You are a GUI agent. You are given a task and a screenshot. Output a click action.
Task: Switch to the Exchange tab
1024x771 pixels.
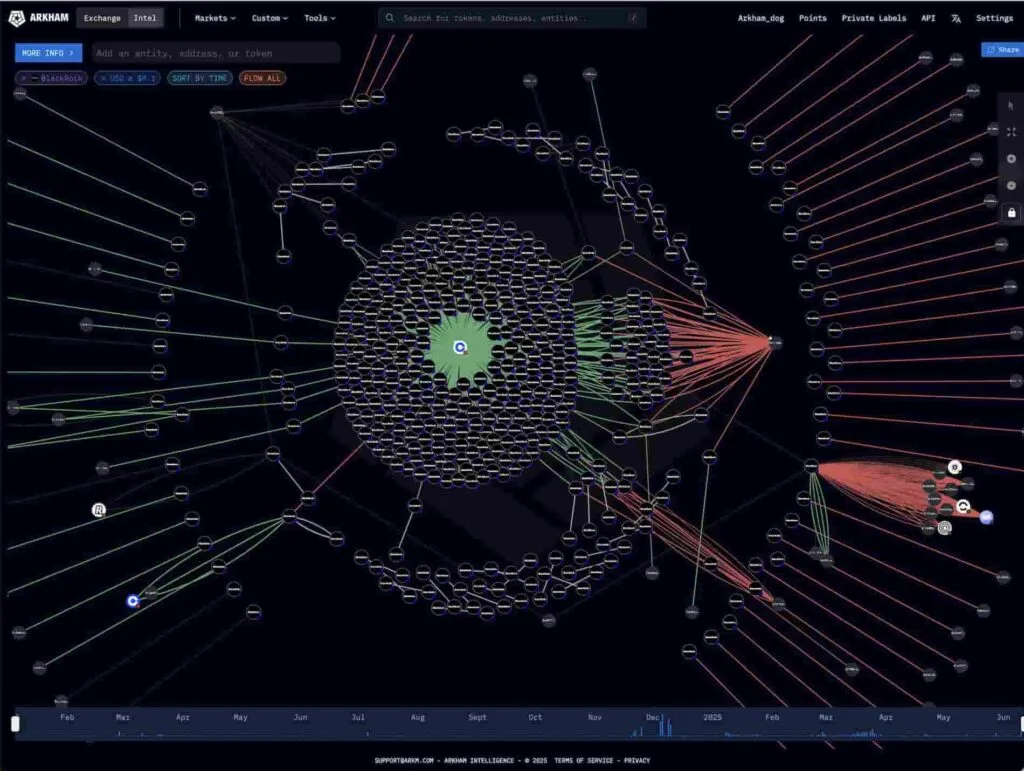pos(102,18)
